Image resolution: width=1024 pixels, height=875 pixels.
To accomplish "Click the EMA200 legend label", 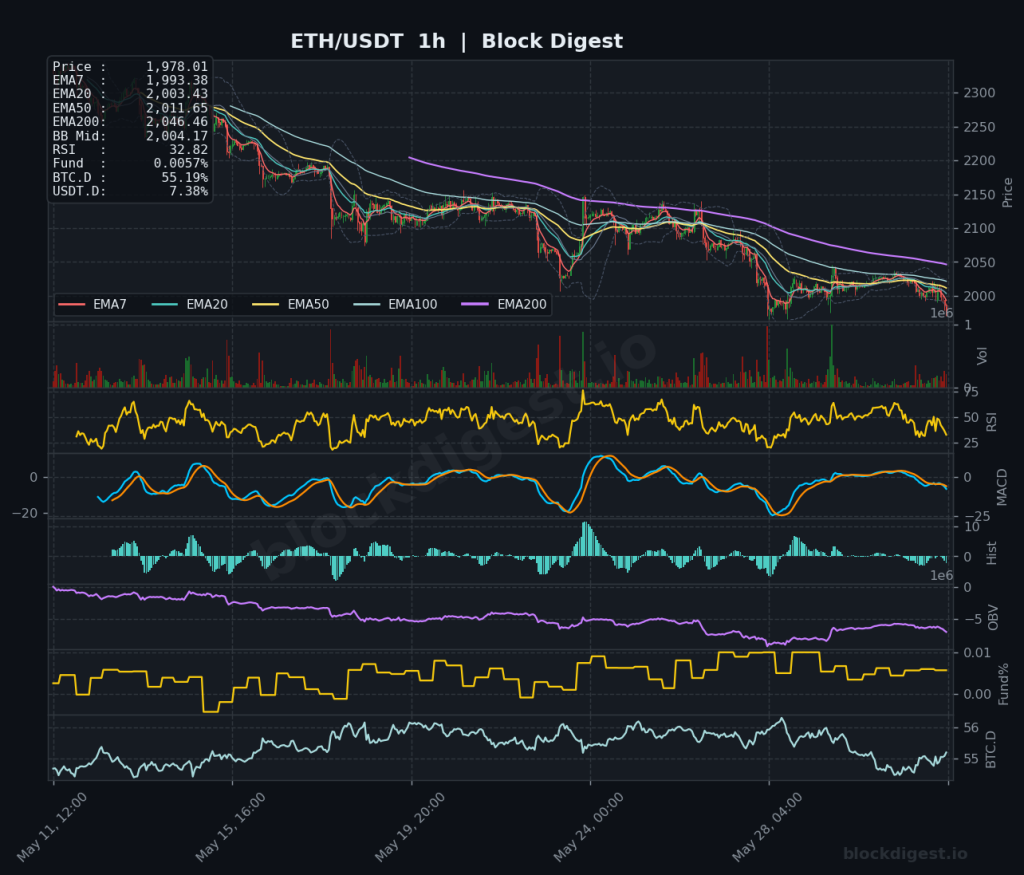I will [x=522, y=304].
